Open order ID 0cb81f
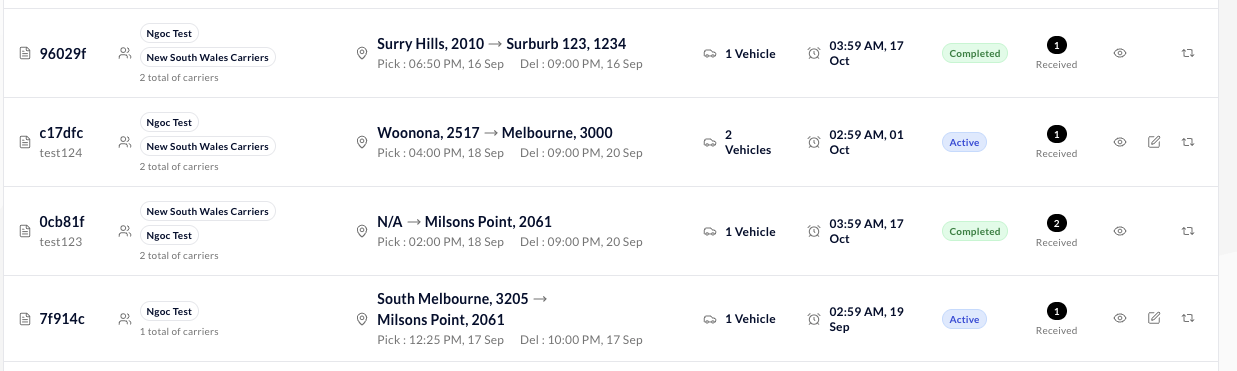 (x=62, y=222)
